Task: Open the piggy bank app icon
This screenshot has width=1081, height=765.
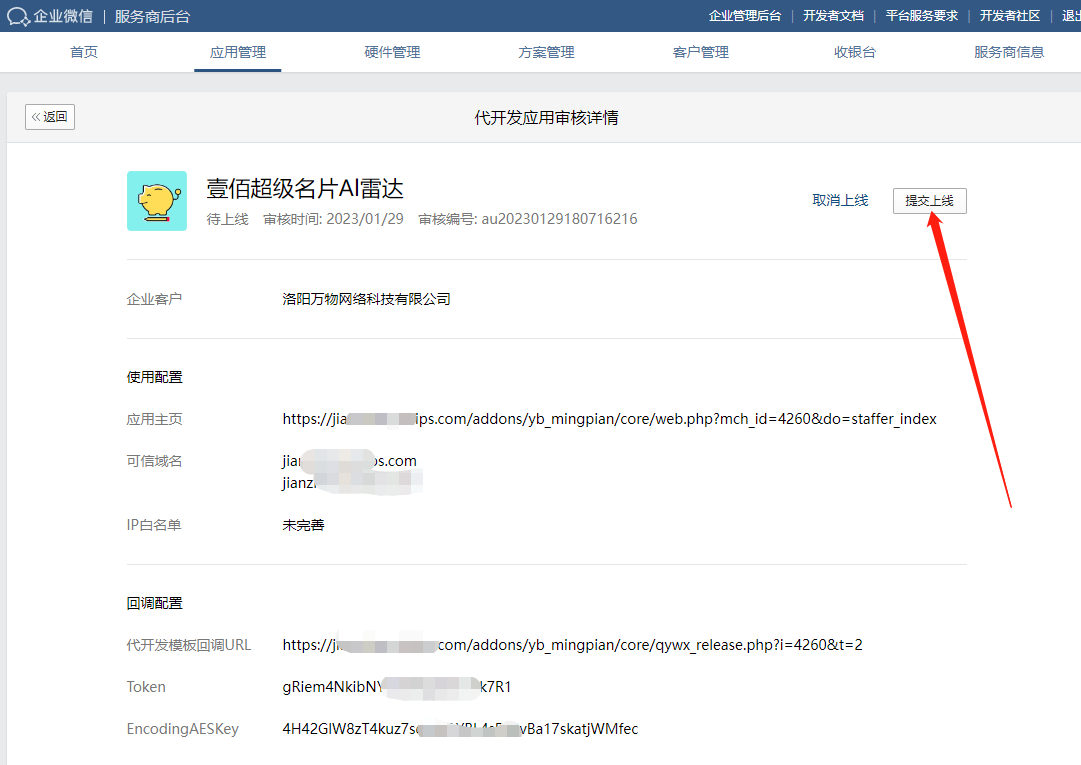Action: point(156,201)
